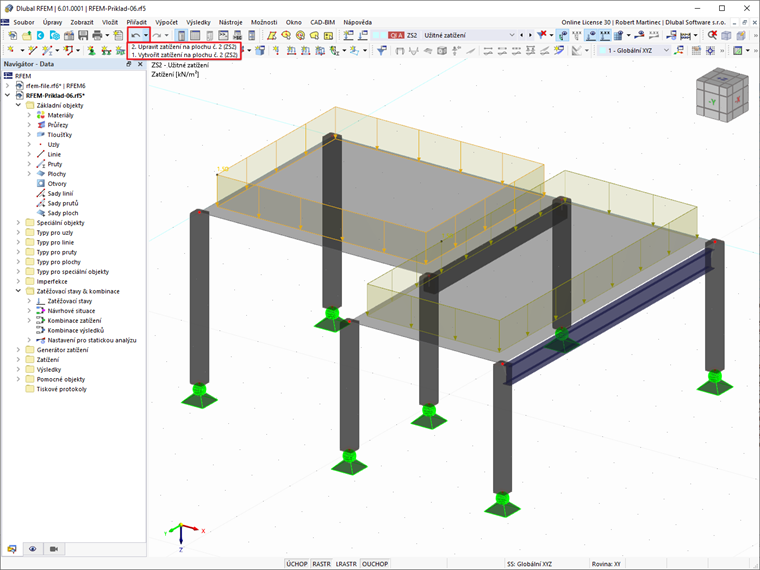Toggle the Navigator panel display button

[x=181, y=35]
